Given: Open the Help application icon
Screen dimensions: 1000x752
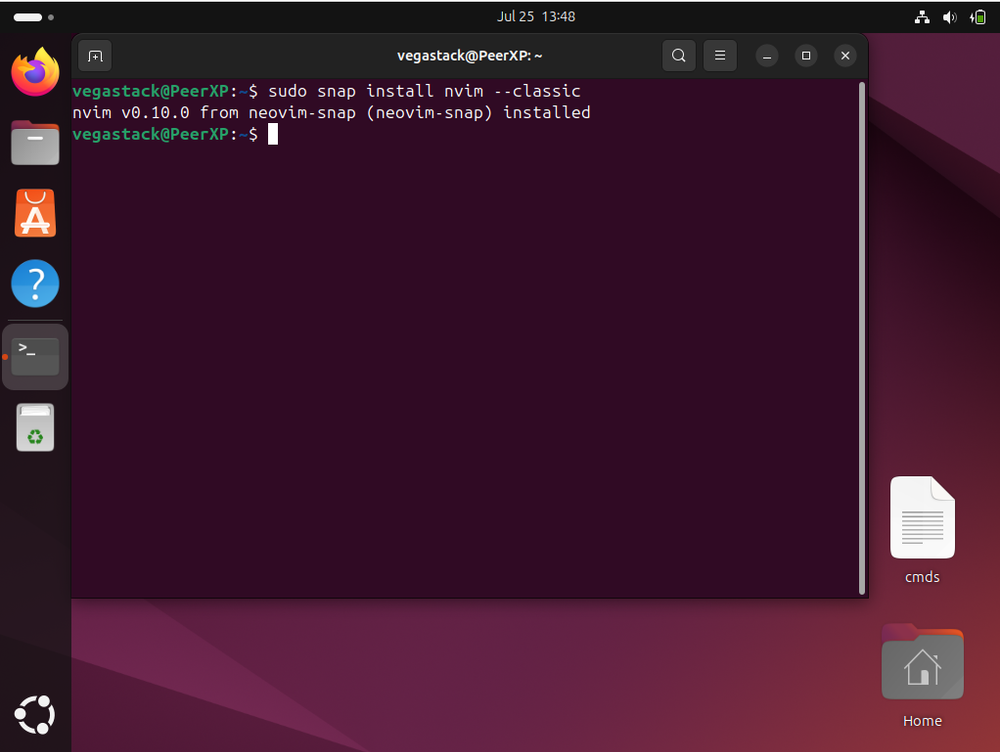Looking at the screenshot, I should tap(35, 284).
